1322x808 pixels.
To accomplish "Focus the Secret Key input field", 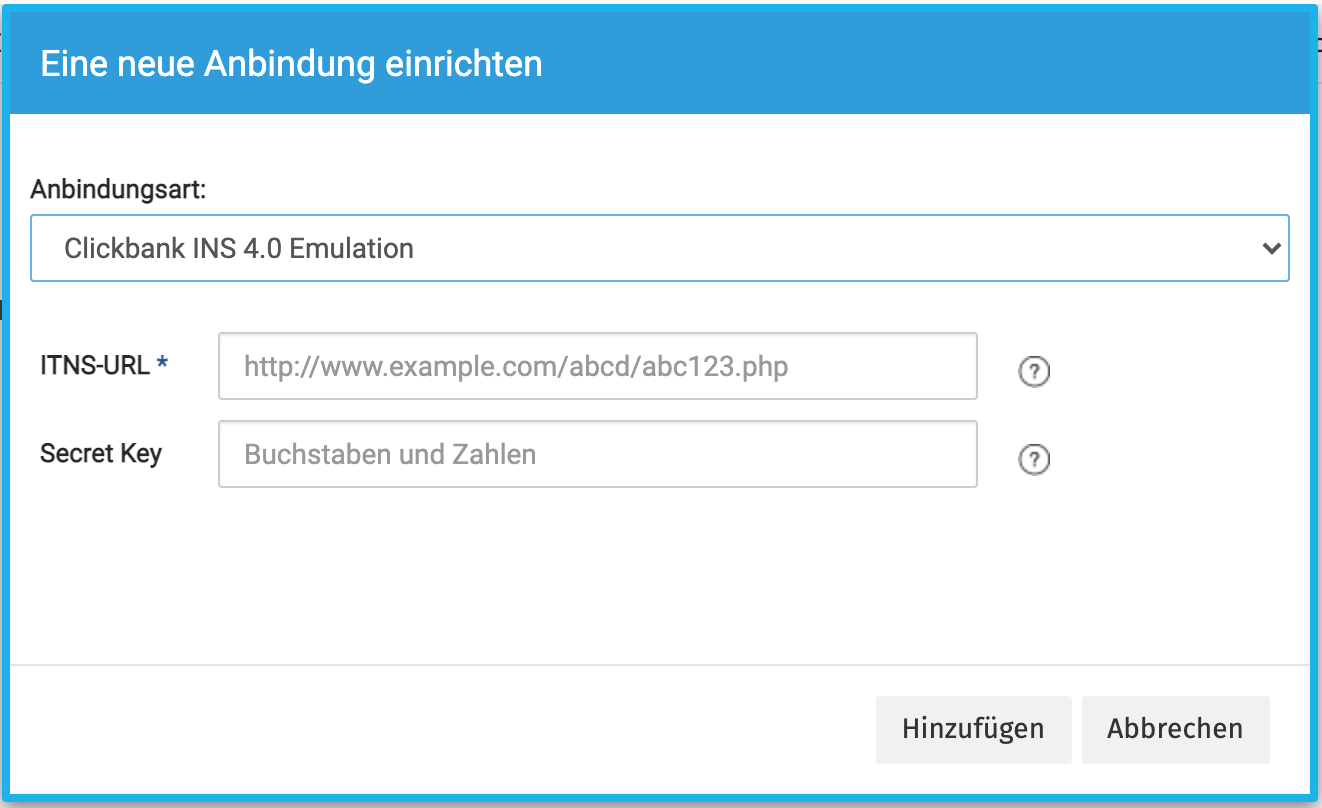I will [598, 454].
